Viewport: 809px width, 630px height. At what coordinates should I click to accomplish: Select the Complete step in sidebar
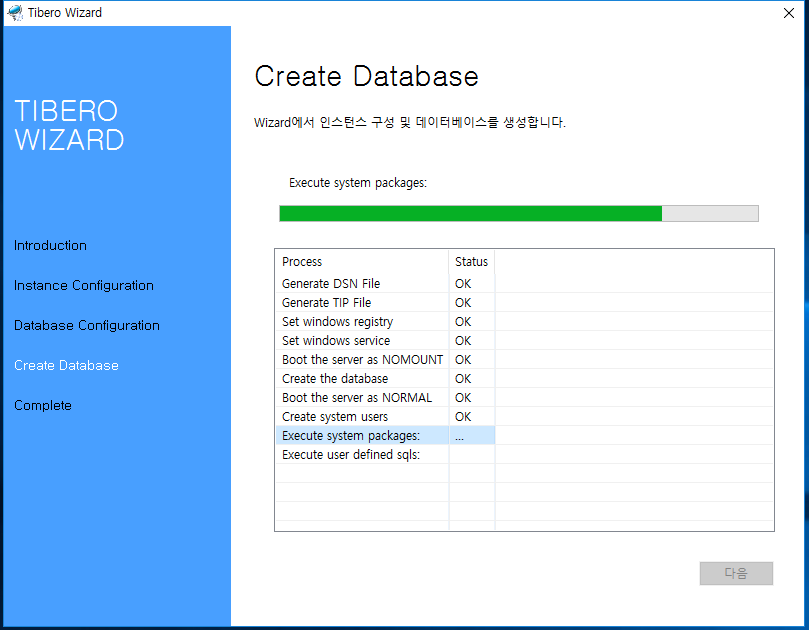coord(42,406)
